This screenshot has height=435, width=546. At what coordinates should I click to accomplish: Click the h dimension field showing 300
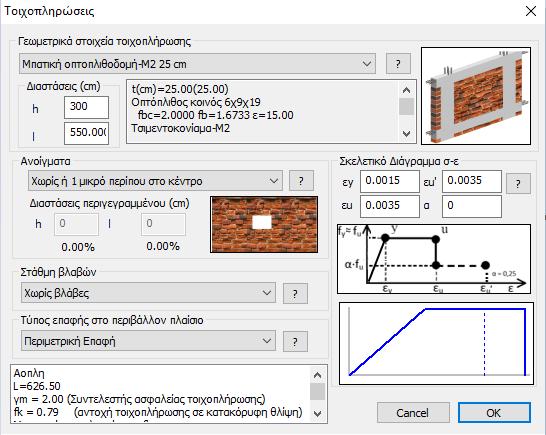coord(86,107)
